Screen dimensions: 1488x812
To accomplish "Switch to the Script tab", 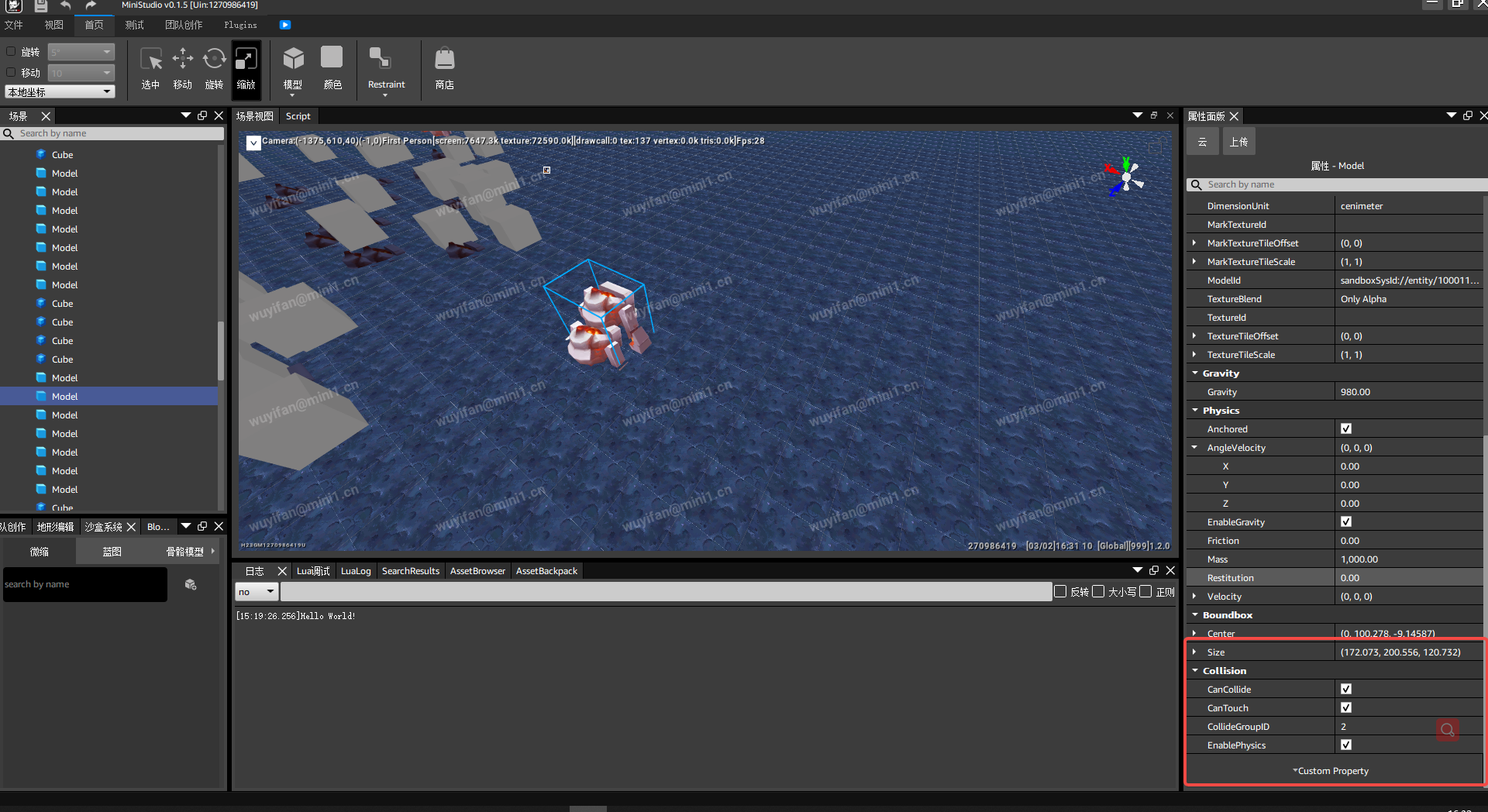I will 298,116.
